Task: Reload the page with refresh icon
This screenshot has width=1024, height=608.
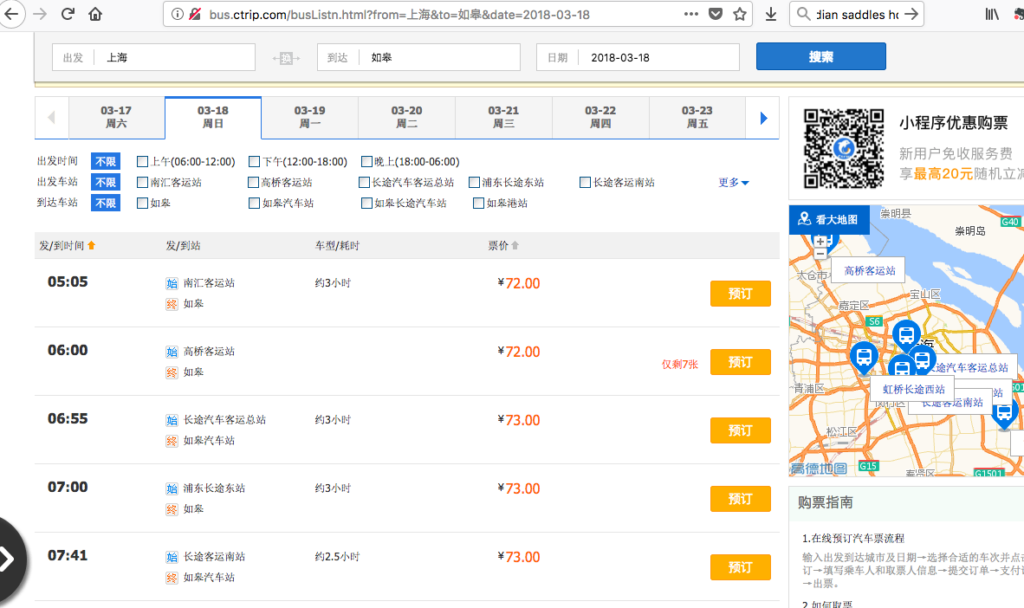Action: click(67, 14)
